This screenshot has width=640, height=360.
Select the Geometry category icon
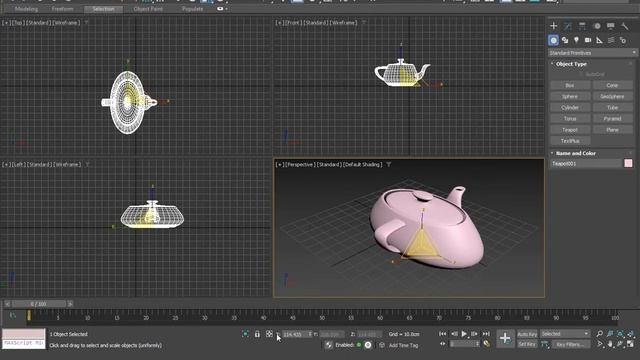(553, 40)
